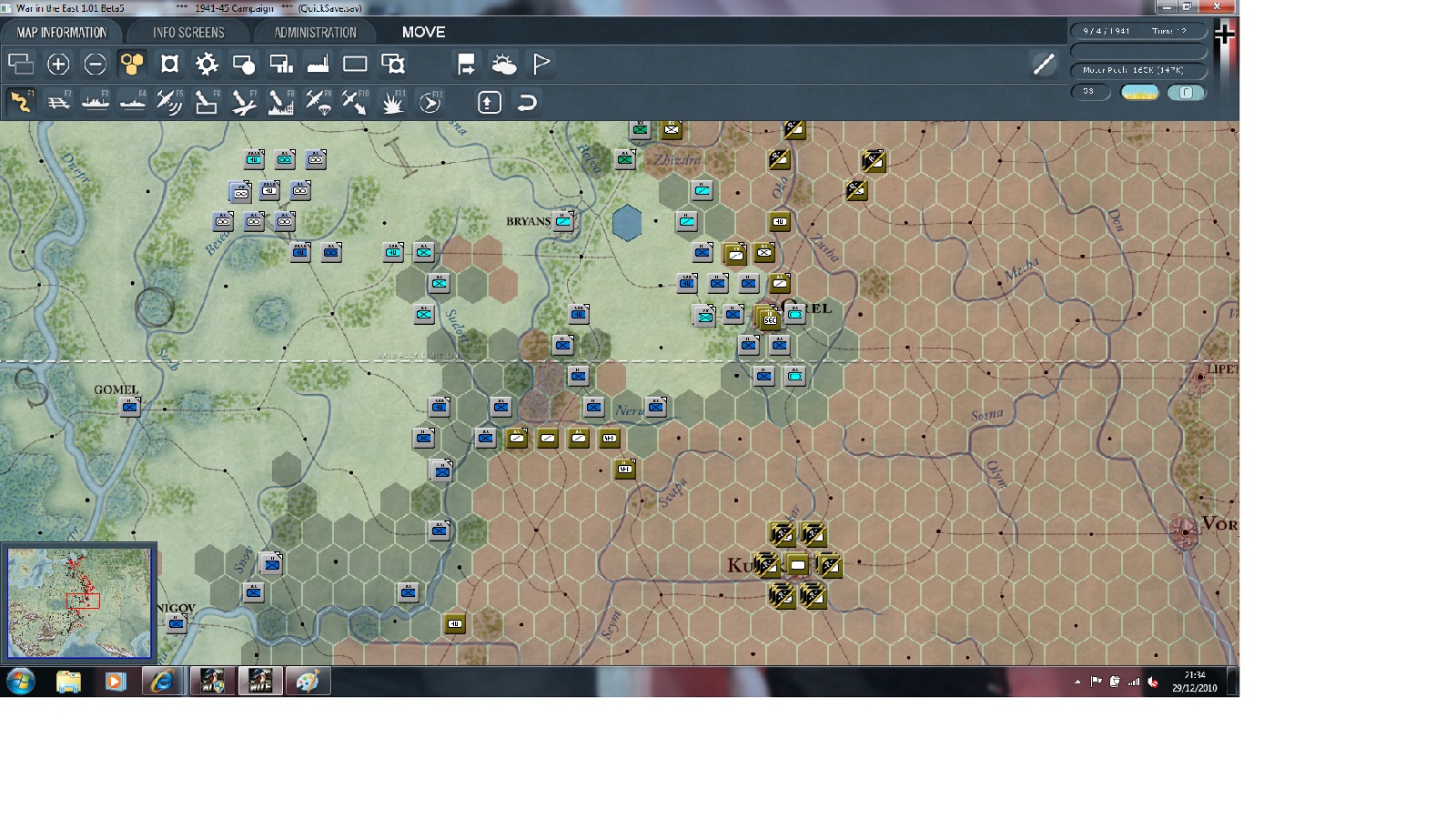Screen dimensions: 1456x819
Task: Click the gear icon in the toolbar
Action: pyautogui.click(x=207, y=64)
